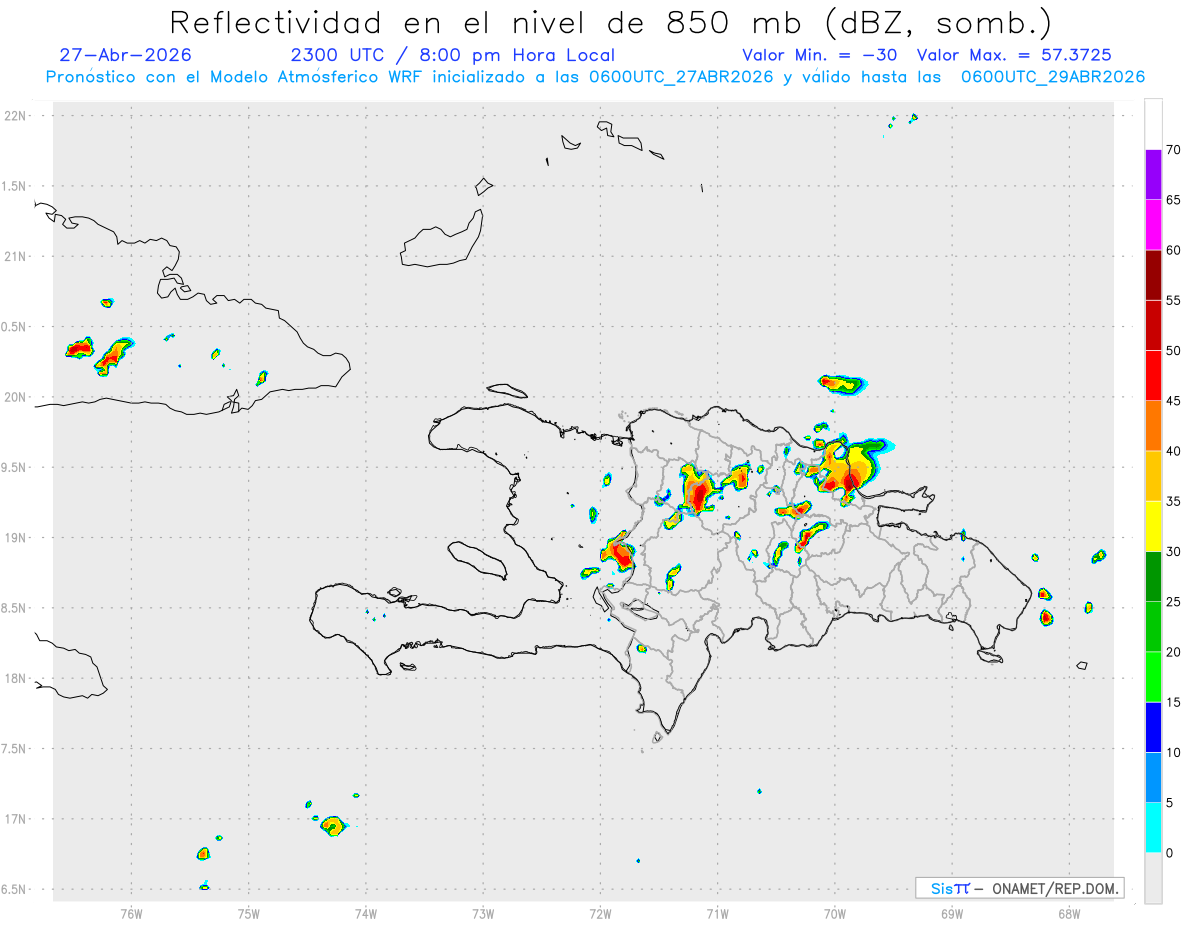Select the yellow 30-35 dBZ legend band
This screenshot has width=1200, height=927.
(1153, 526)
